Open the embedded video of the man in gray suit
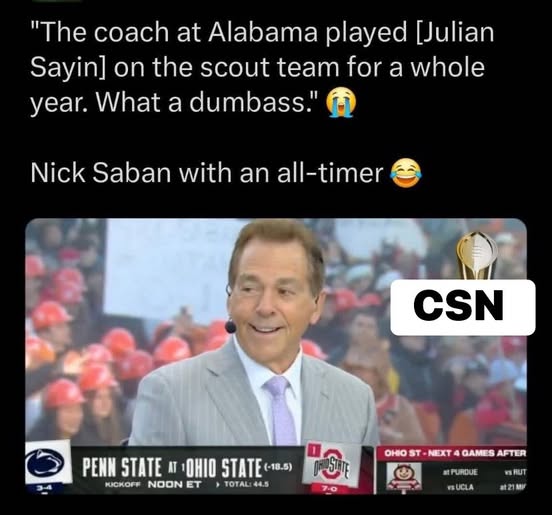The image size is (552, 515). point(276,356)
